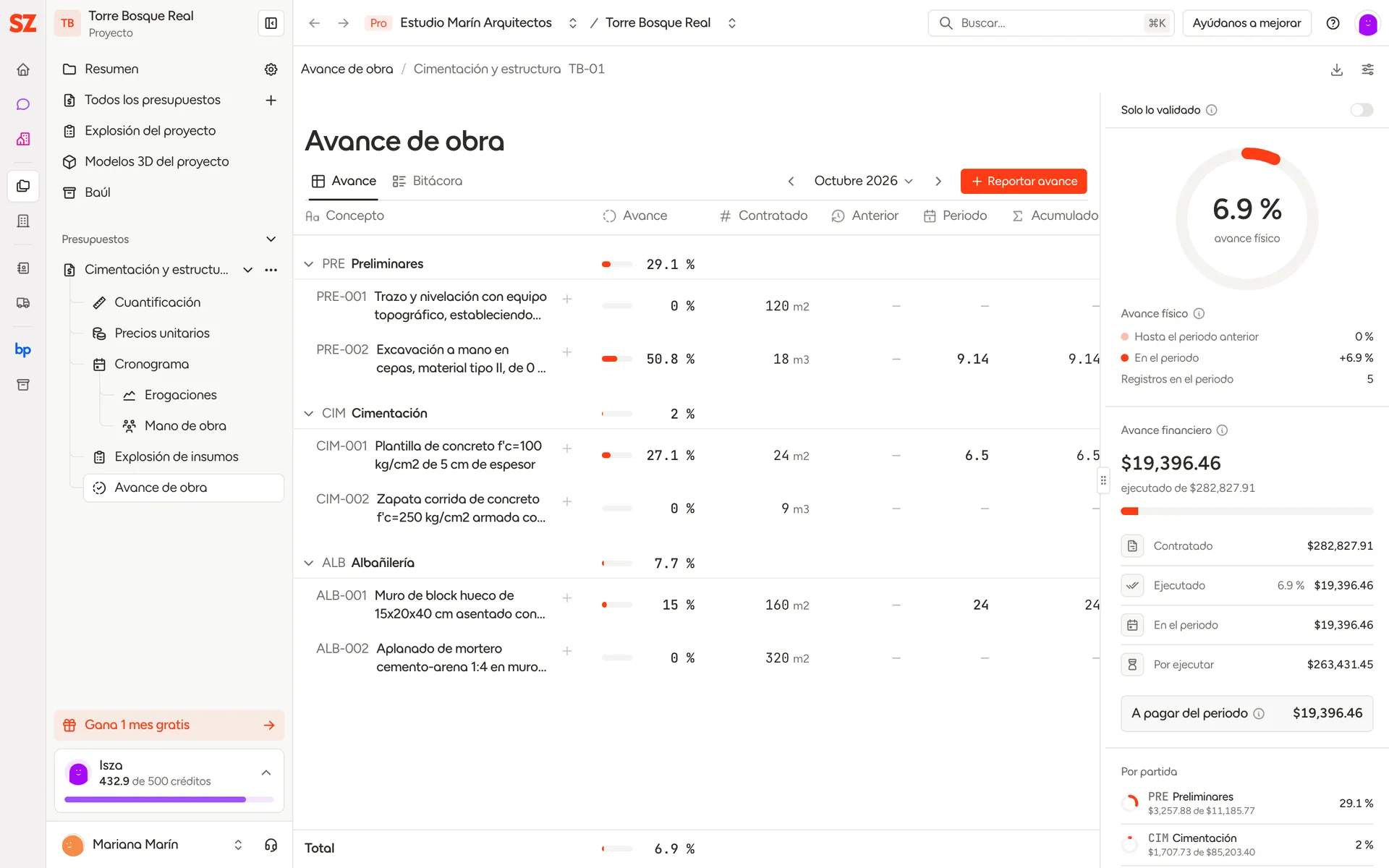Open the delivery truck icon in left rail
This screenshot has height=868, width=1389.
click(23, 303)
